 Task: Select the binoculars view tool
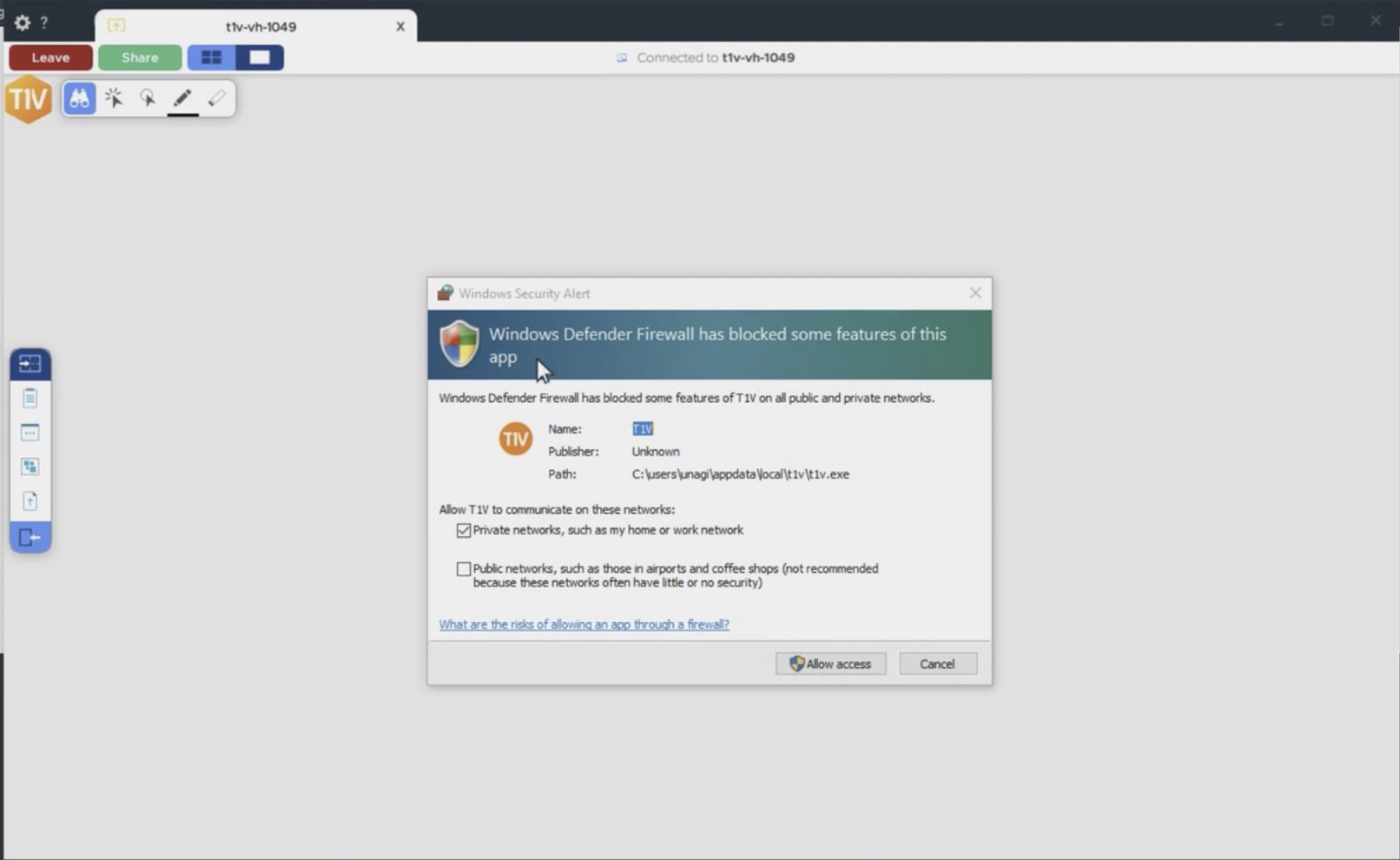79,98
